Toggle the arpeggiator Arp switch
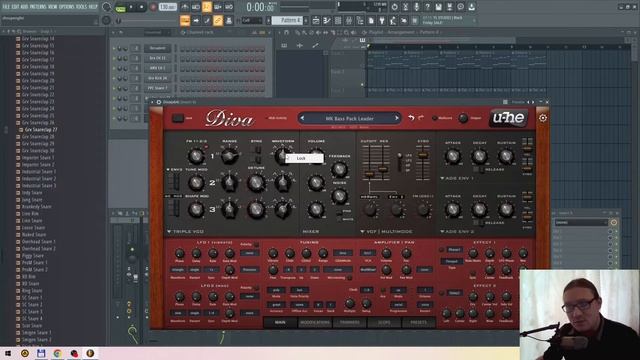Image resolution: width=640 pixels, height=360 pixels. (x=383, y=290)
